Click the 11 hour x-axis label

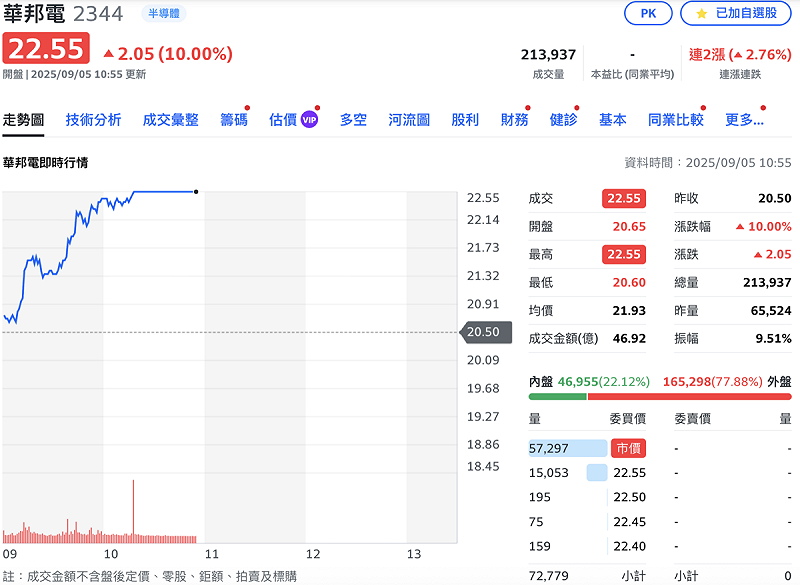(x=211, y=554)
